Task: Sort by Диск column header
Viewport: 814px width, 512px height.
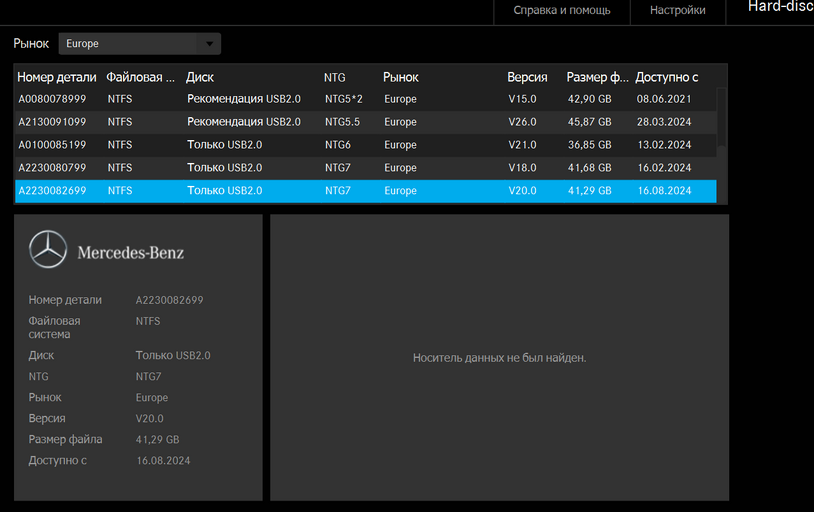Action: point(200,77)
